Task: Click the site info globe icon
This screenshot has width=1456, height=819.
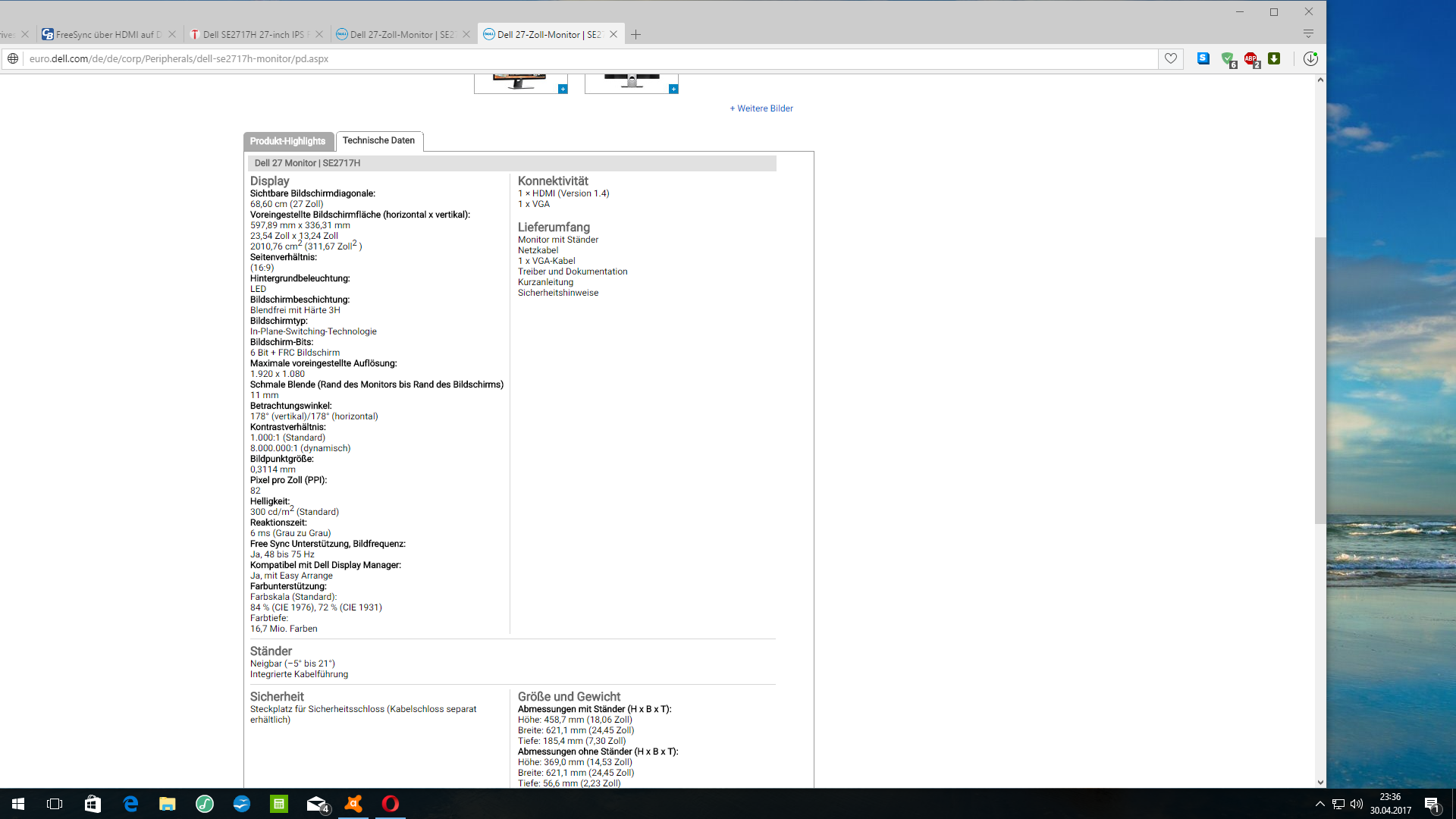Action: 13,58
